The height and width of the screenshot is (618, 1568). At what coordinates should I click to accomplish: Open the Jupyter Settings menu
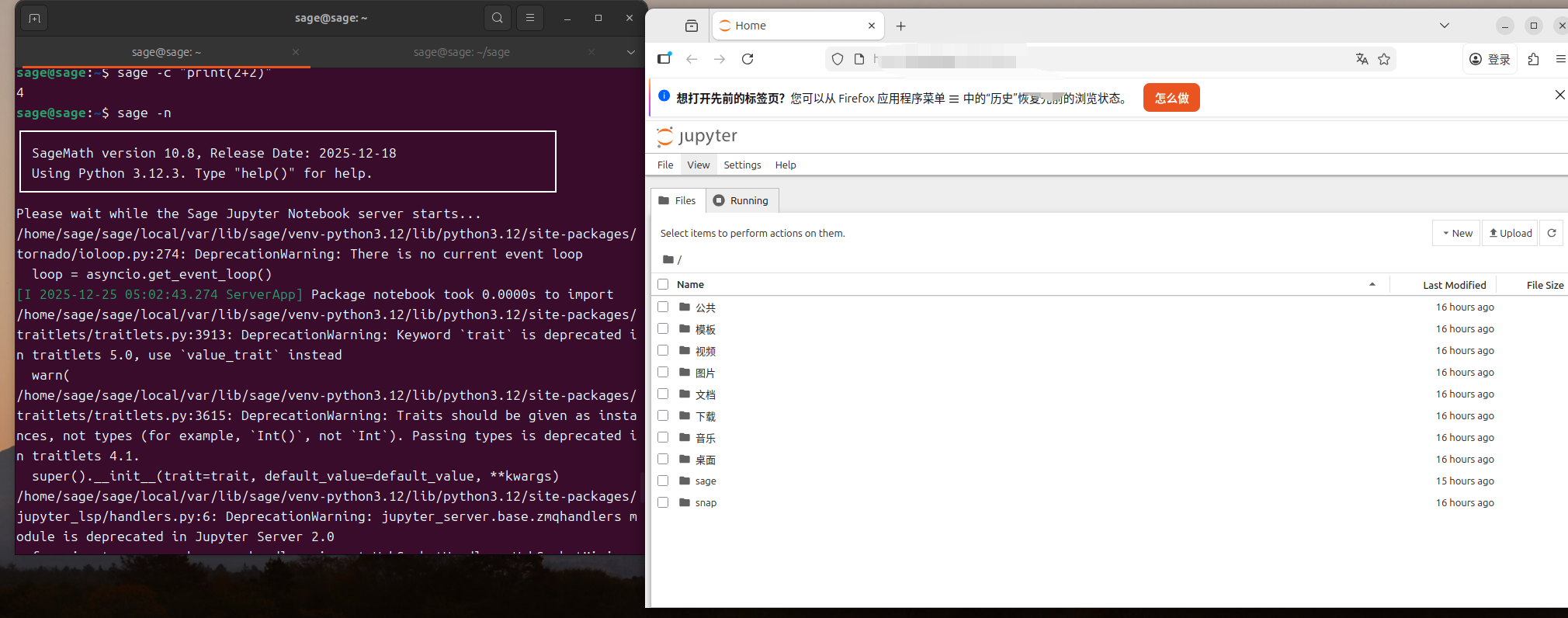pyautogui.click(x=742, y=165)
